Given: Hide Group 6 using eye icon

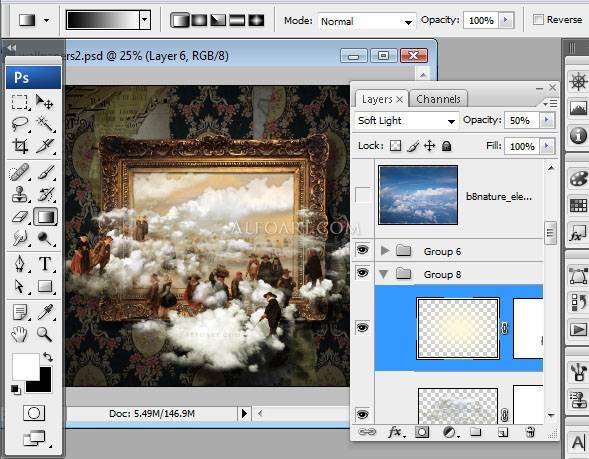Looking at the screenshot, I should pyautogui.click(x=362, y=249).
